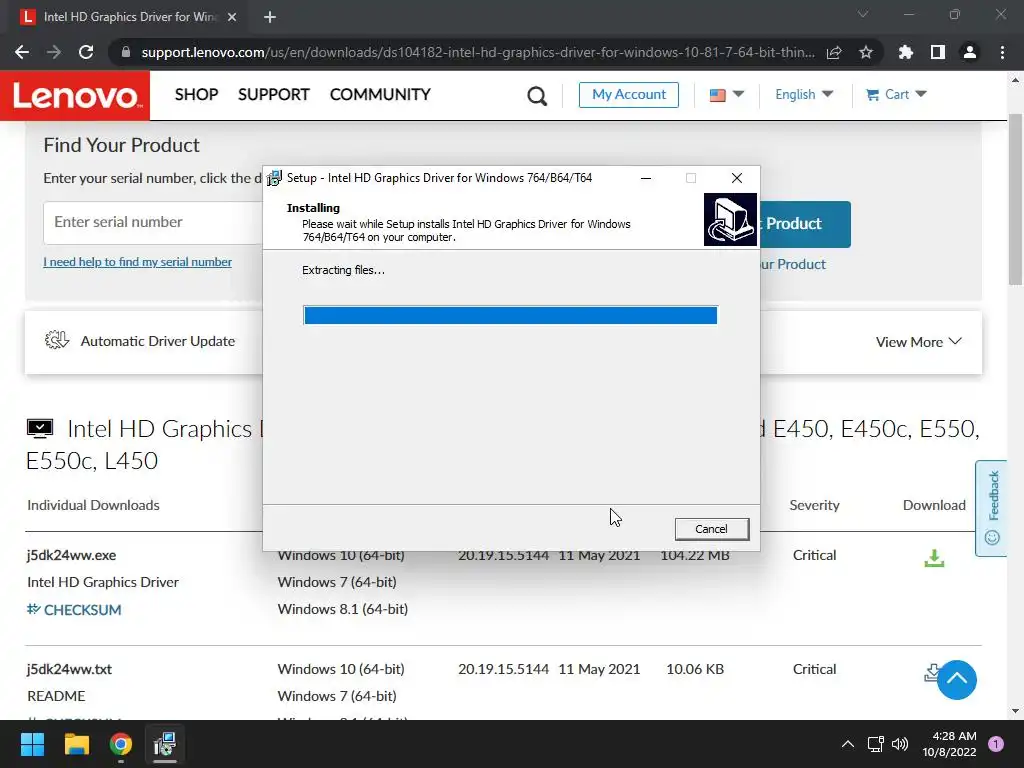Expand View More section

(918, 342)
